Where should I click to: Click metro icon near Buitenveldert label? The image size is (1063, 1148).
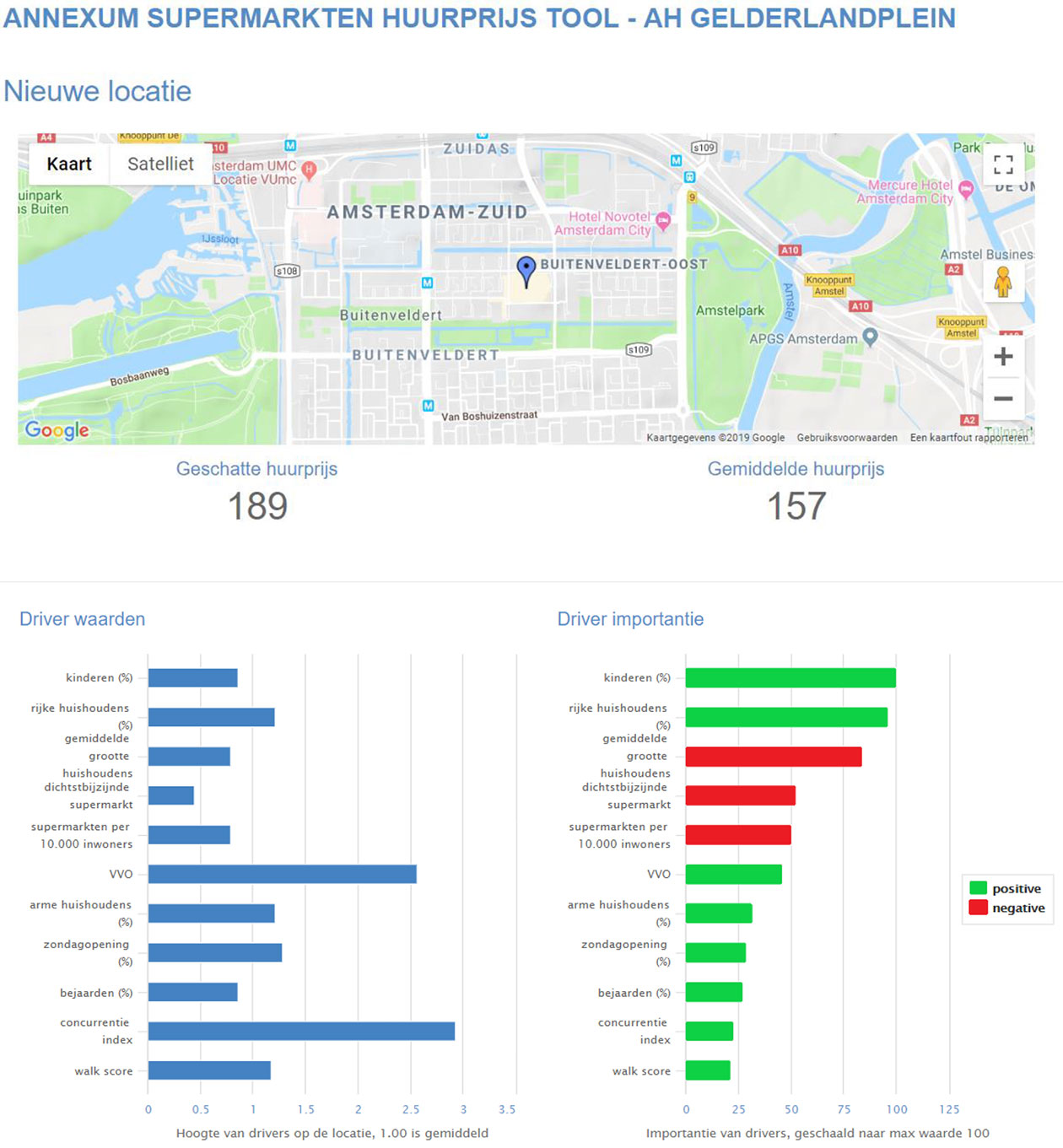click(427, 283)
